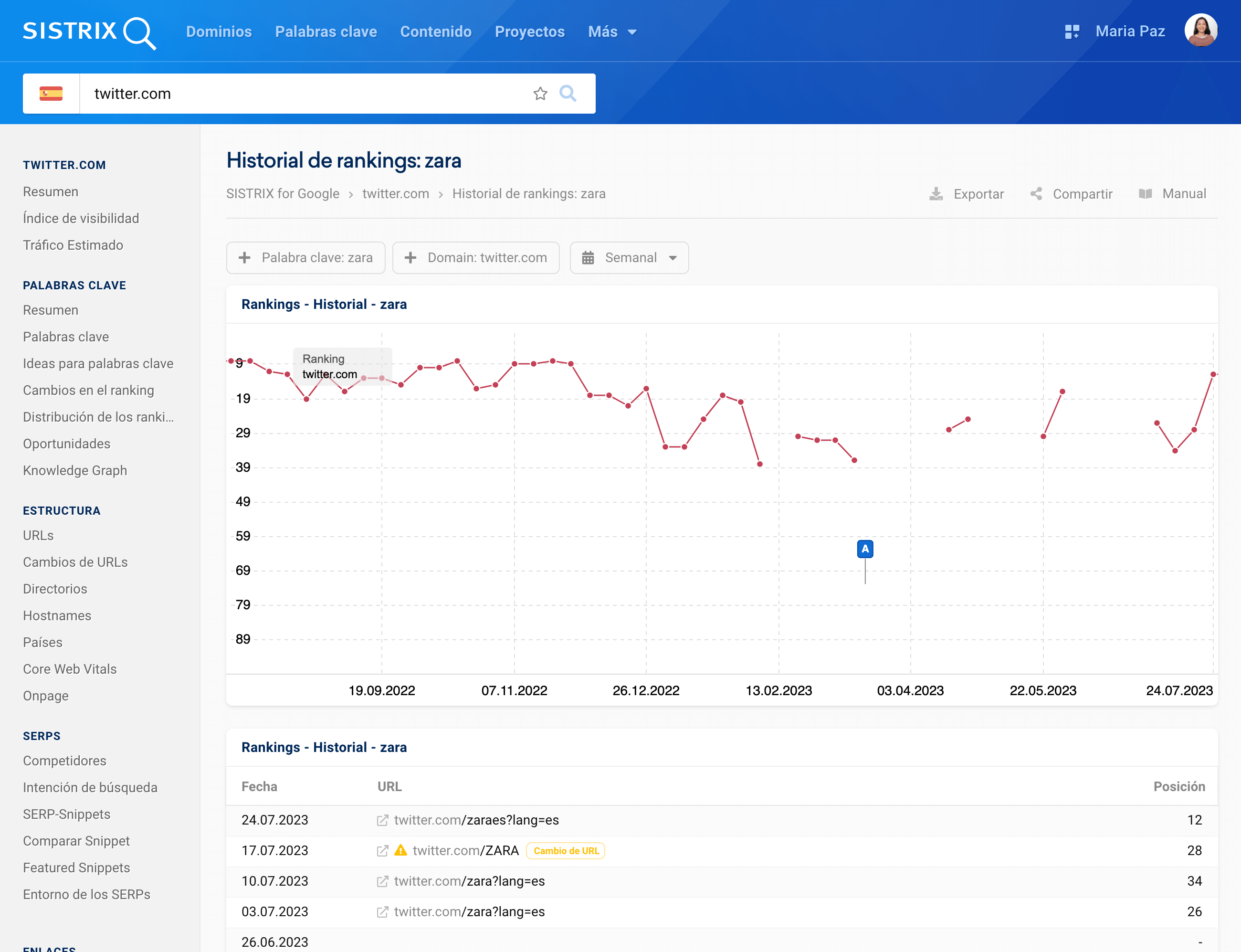The image size is (1241, 952).
Task: Focus the twitter.com search field
Action: pyautogui.click(x=303, y=94)
